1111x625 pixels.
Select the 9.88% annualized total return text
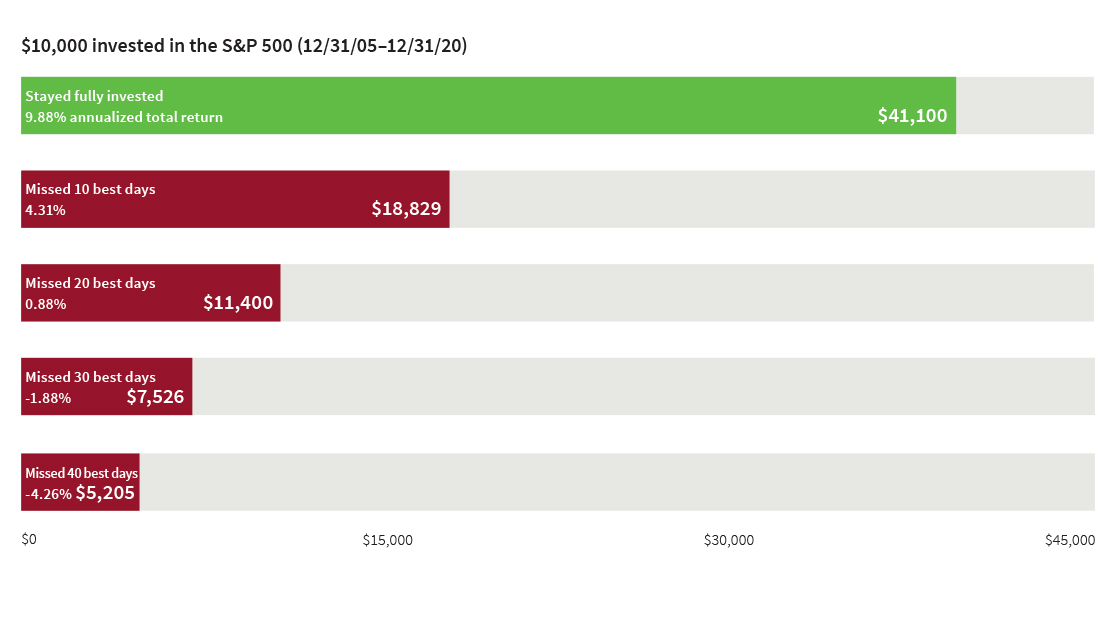tap(124, 118)
